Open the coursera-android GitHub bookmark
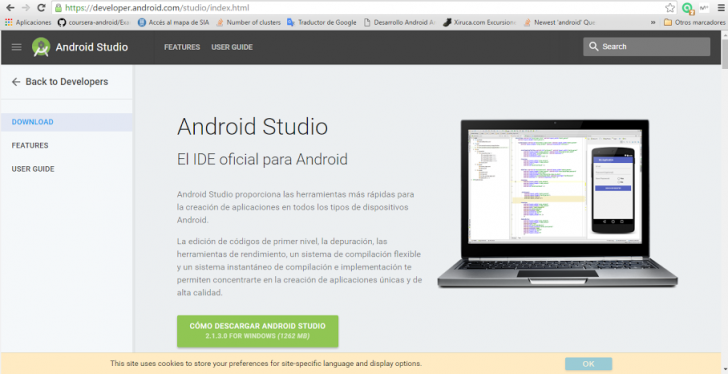This screenshot has height=374, width=728. coord(94,22)
